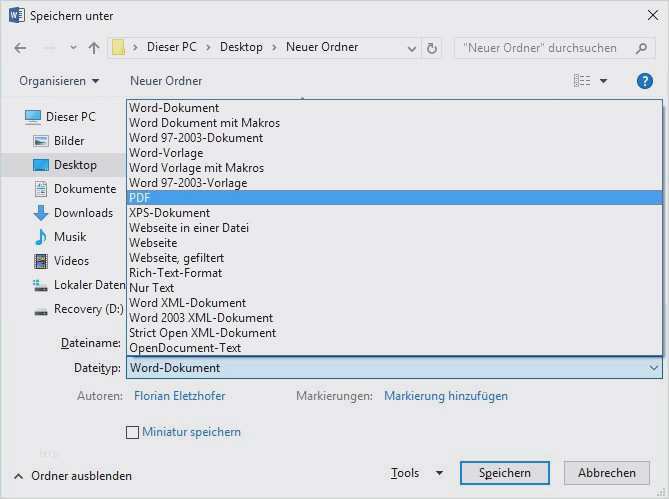Click the search magnifier icon
The image size is (669, 499).
[641, 48]
